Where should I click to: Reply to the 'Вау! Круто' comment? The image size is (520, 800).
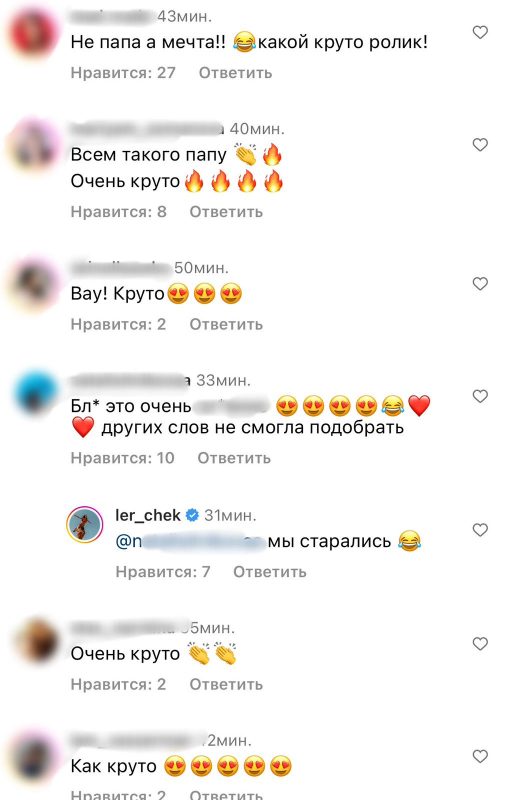tap(226, 324)
